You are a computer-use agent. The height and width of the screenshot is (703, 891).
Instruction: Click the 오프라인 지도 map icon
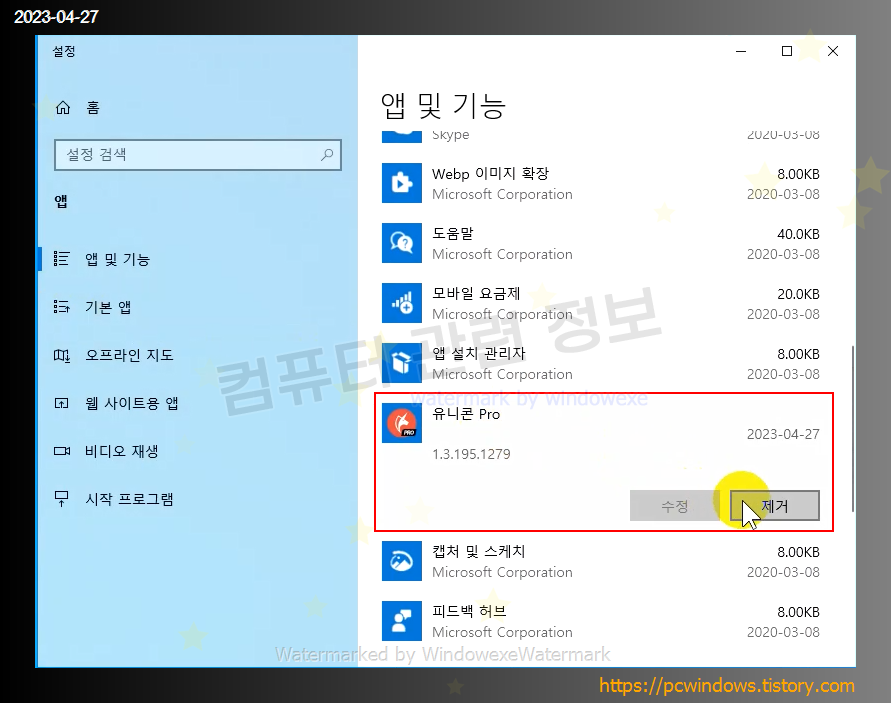[61, 355]
